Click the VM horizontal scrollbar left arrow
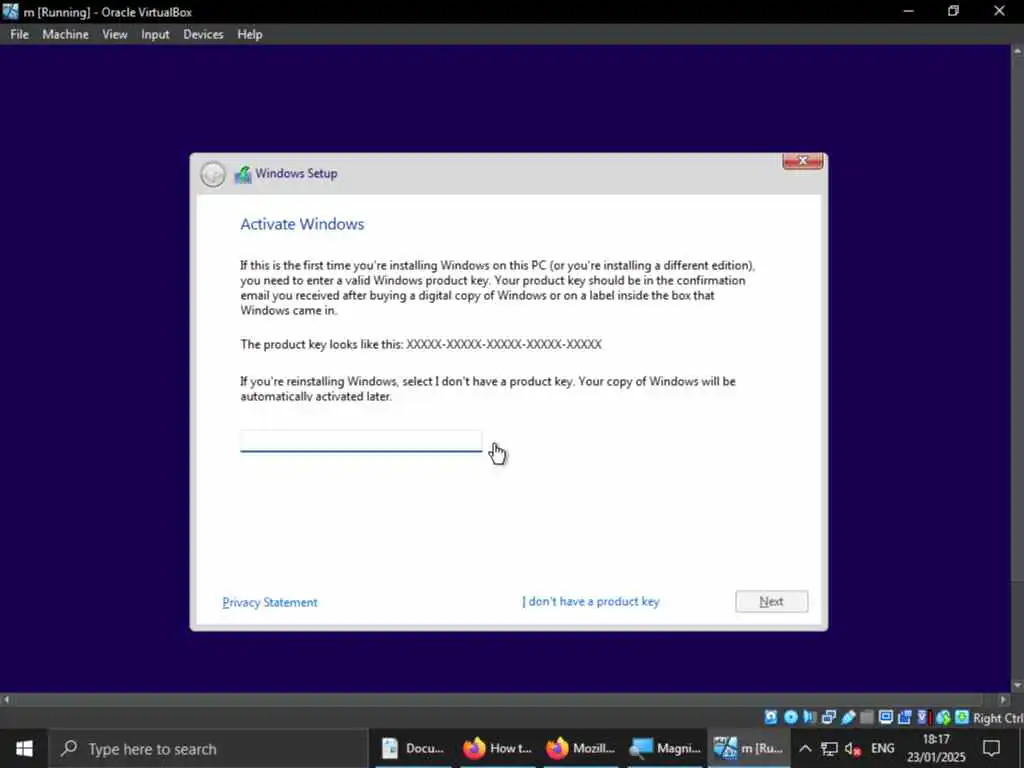 pos(6,699)
